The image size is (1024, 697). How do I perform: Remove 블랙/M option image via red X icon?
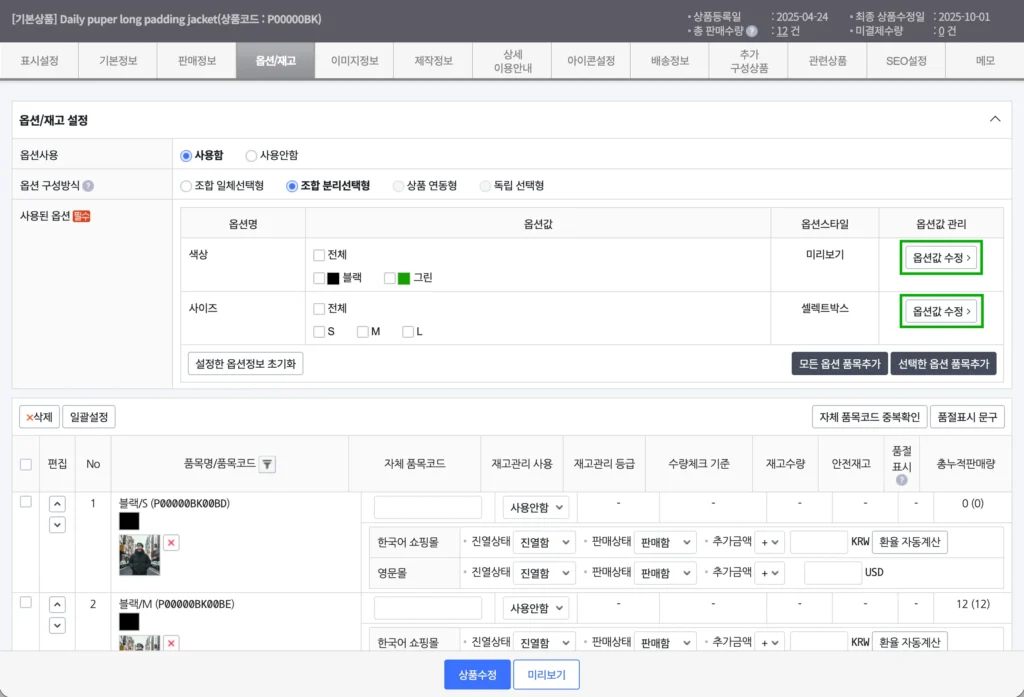[171, 643]
